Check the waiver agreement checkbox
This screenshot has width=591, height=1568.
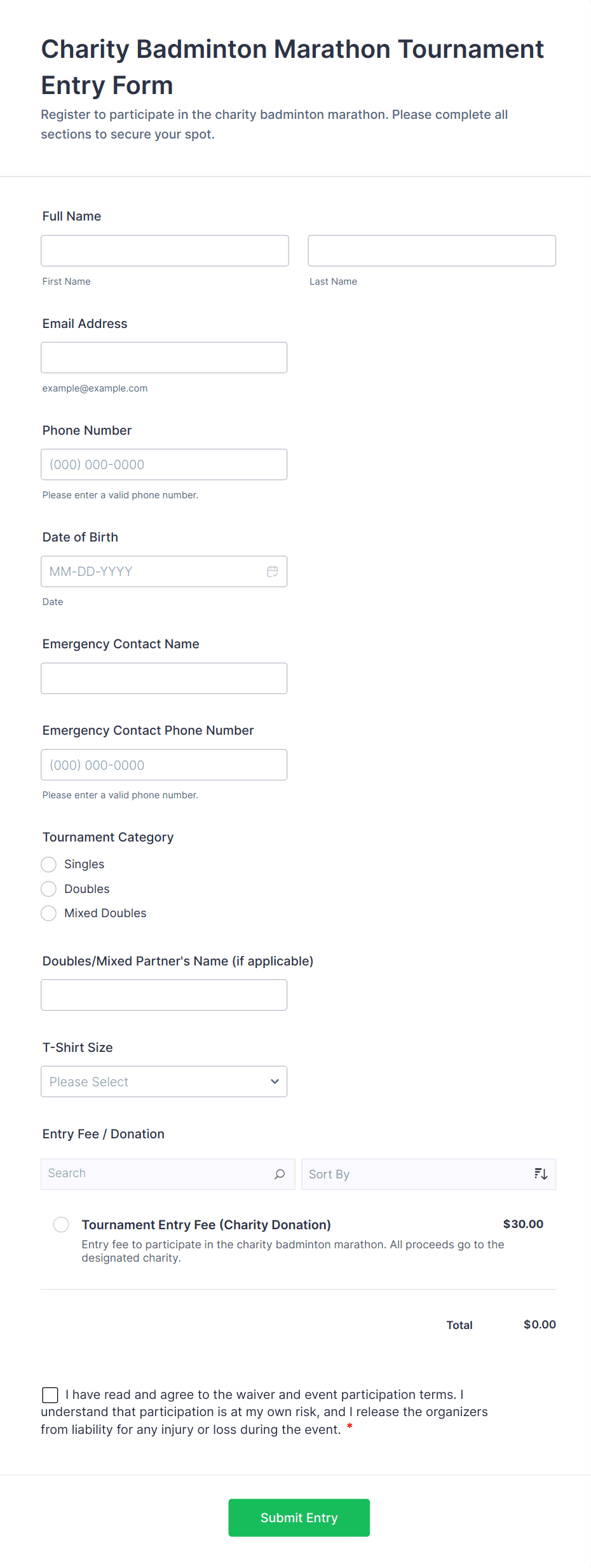pos(50,1394)
